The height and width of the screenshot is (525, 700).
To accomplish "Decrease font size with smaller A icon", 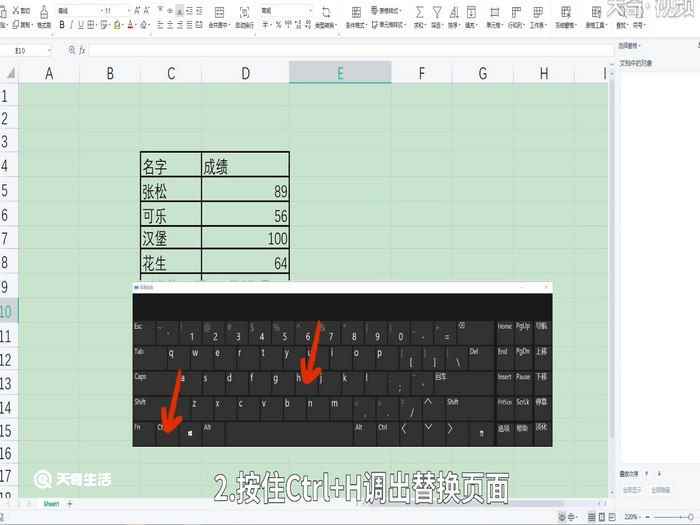I will click(146, 10).
